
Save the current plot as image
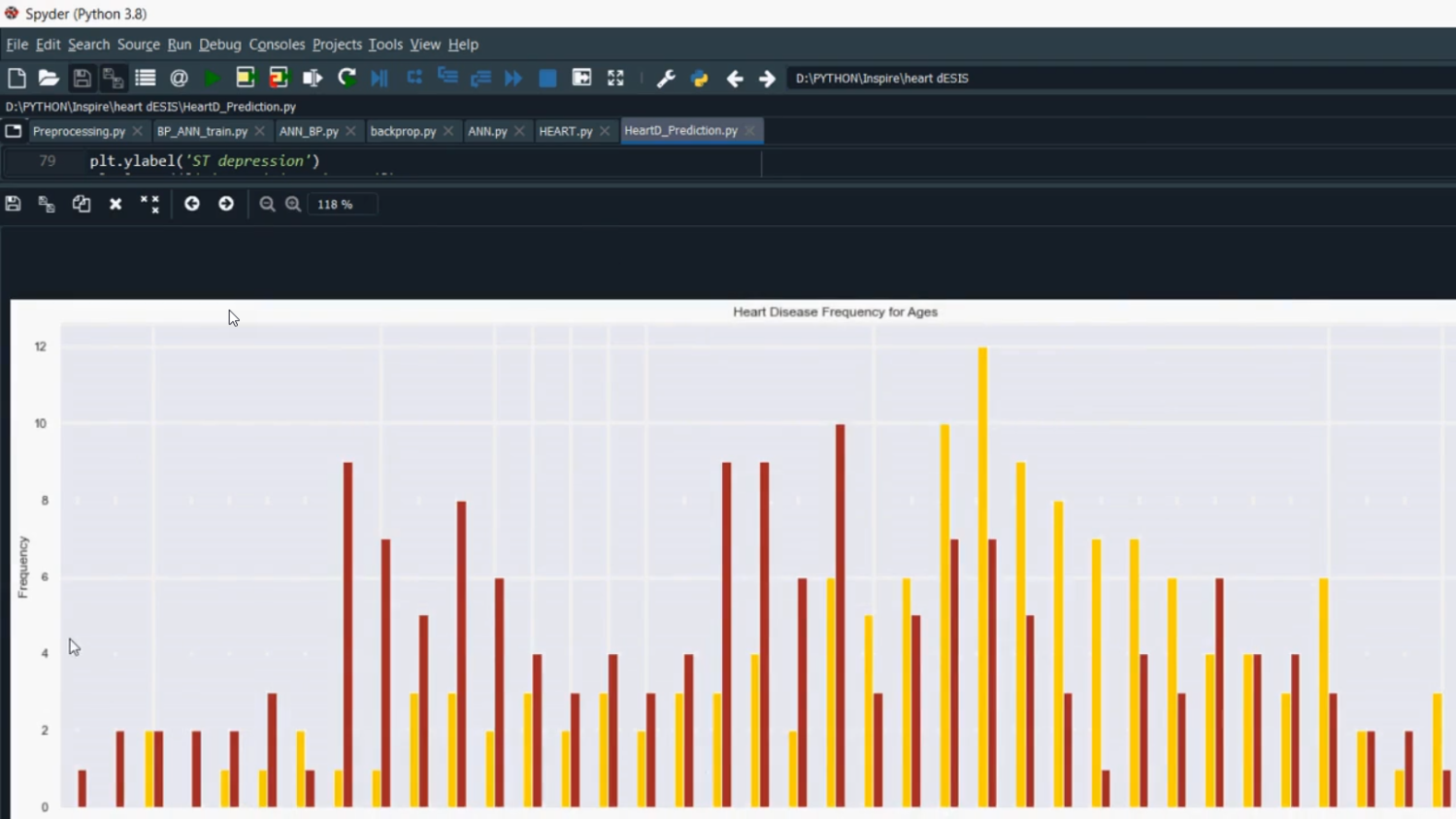coord(13,204)
